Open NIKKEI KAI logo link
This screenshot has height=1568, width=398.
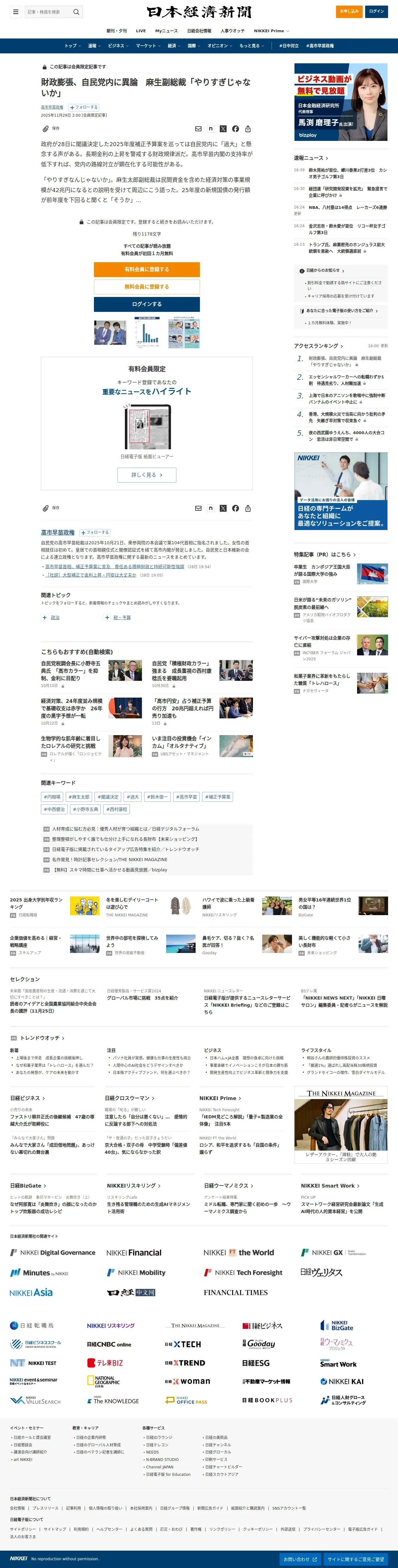342,1381
